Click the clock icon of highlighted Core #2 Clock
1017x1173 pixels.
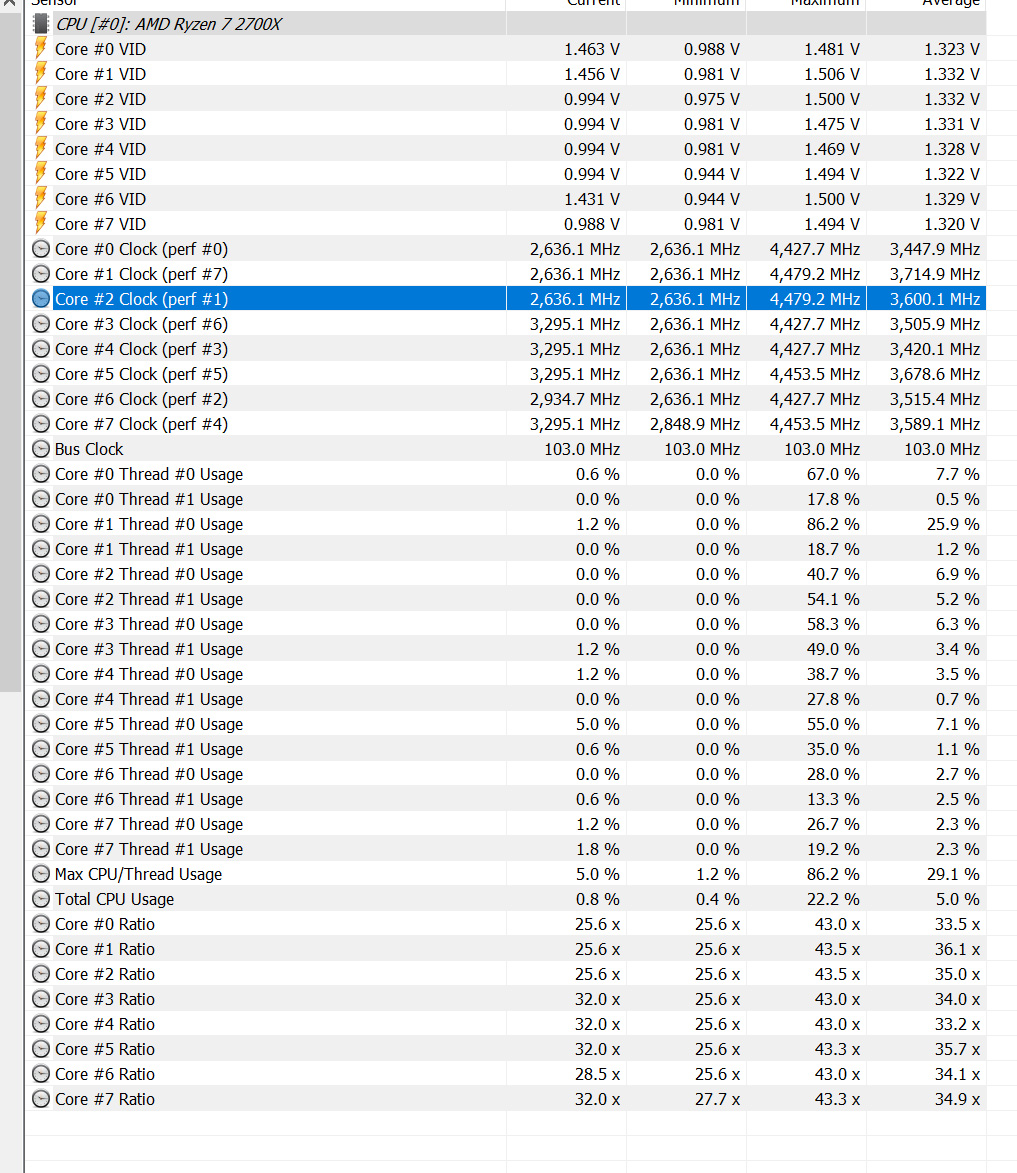[x=41, y=298]
